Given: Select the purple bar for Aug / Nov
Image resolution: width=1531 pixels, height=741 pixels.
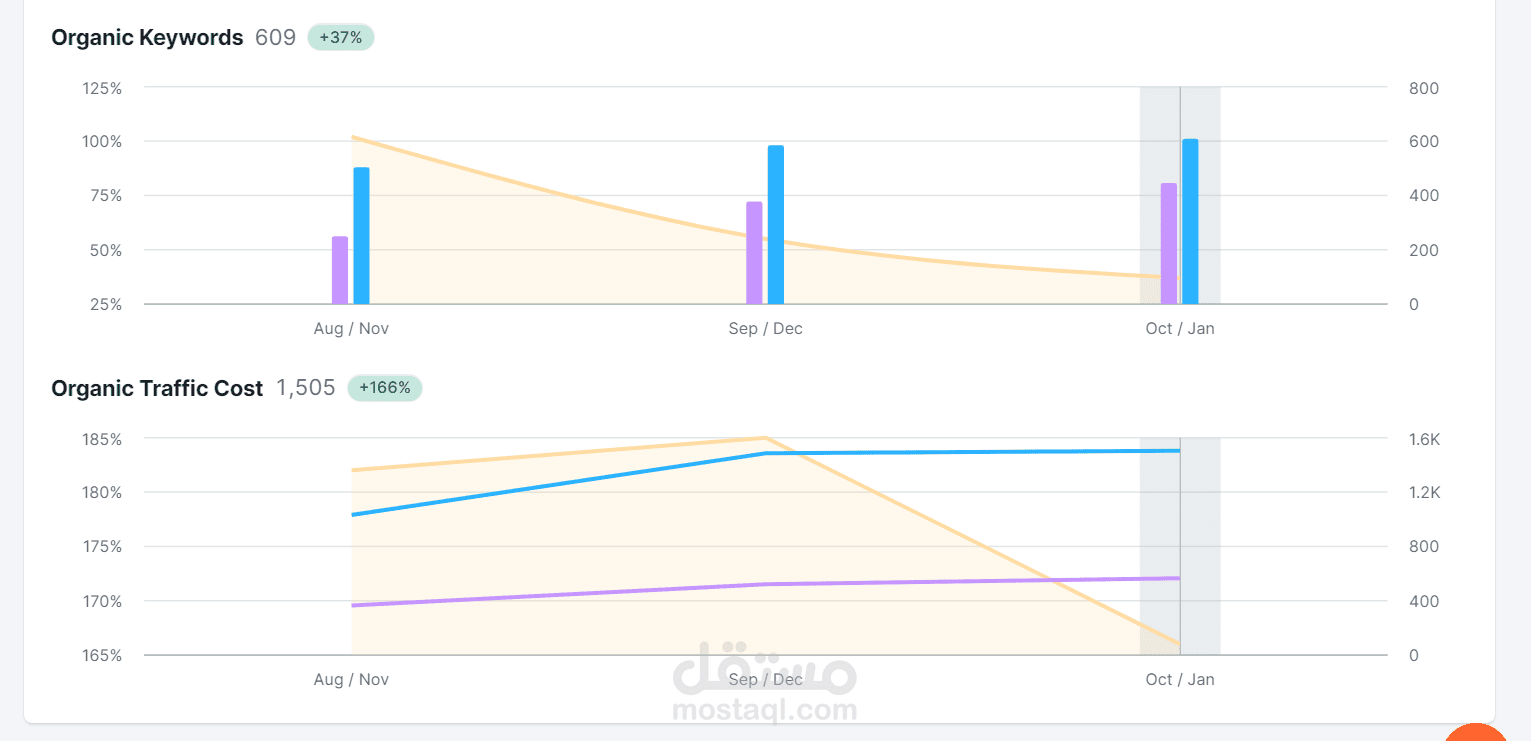Looking at the screenshot, I should click(340, 270).
